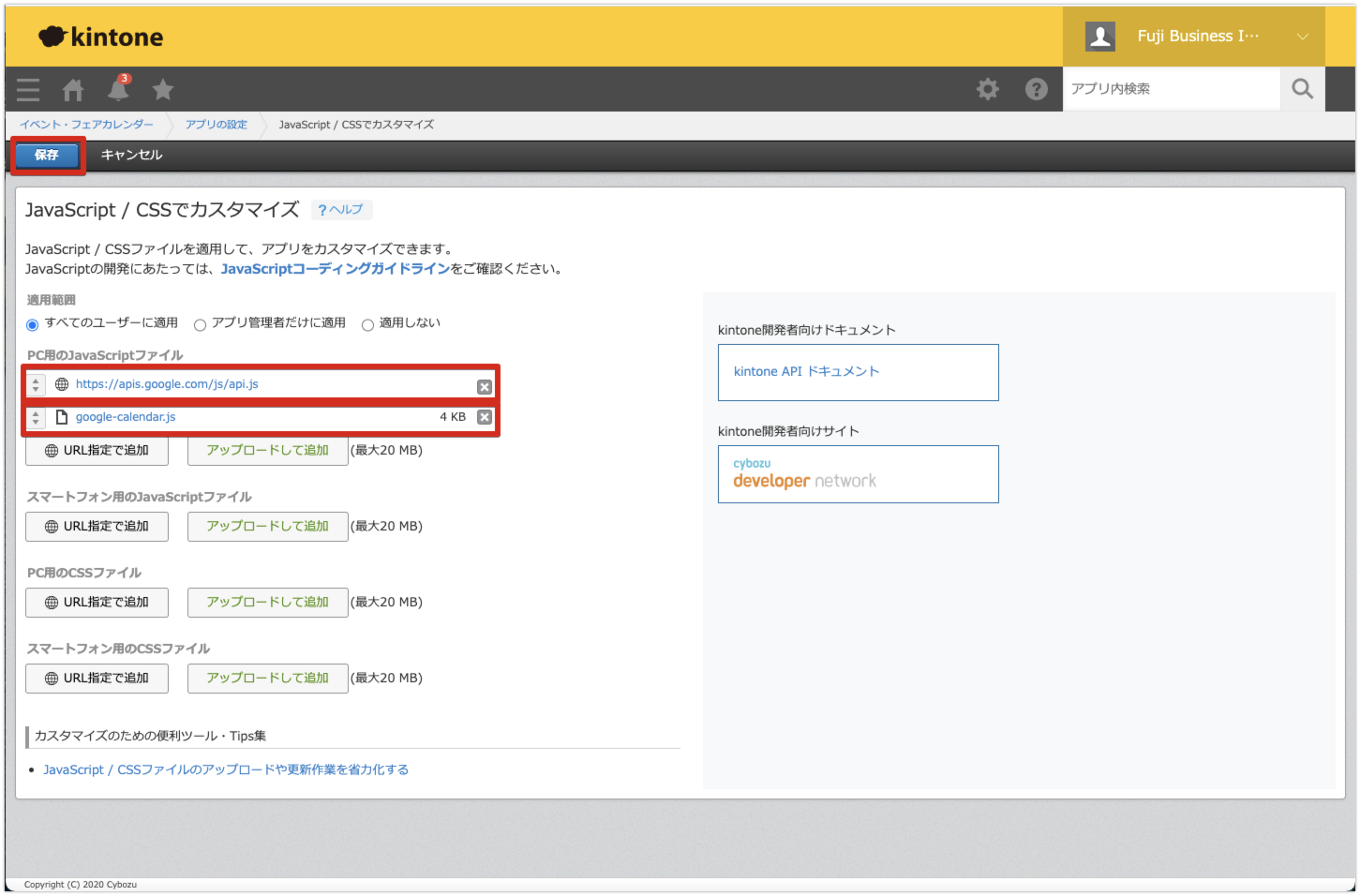Image resolution: width=1360 pixels, height=896 pixels.
Task: Click the user avatar icon
Action: [x=1100, y=37]
